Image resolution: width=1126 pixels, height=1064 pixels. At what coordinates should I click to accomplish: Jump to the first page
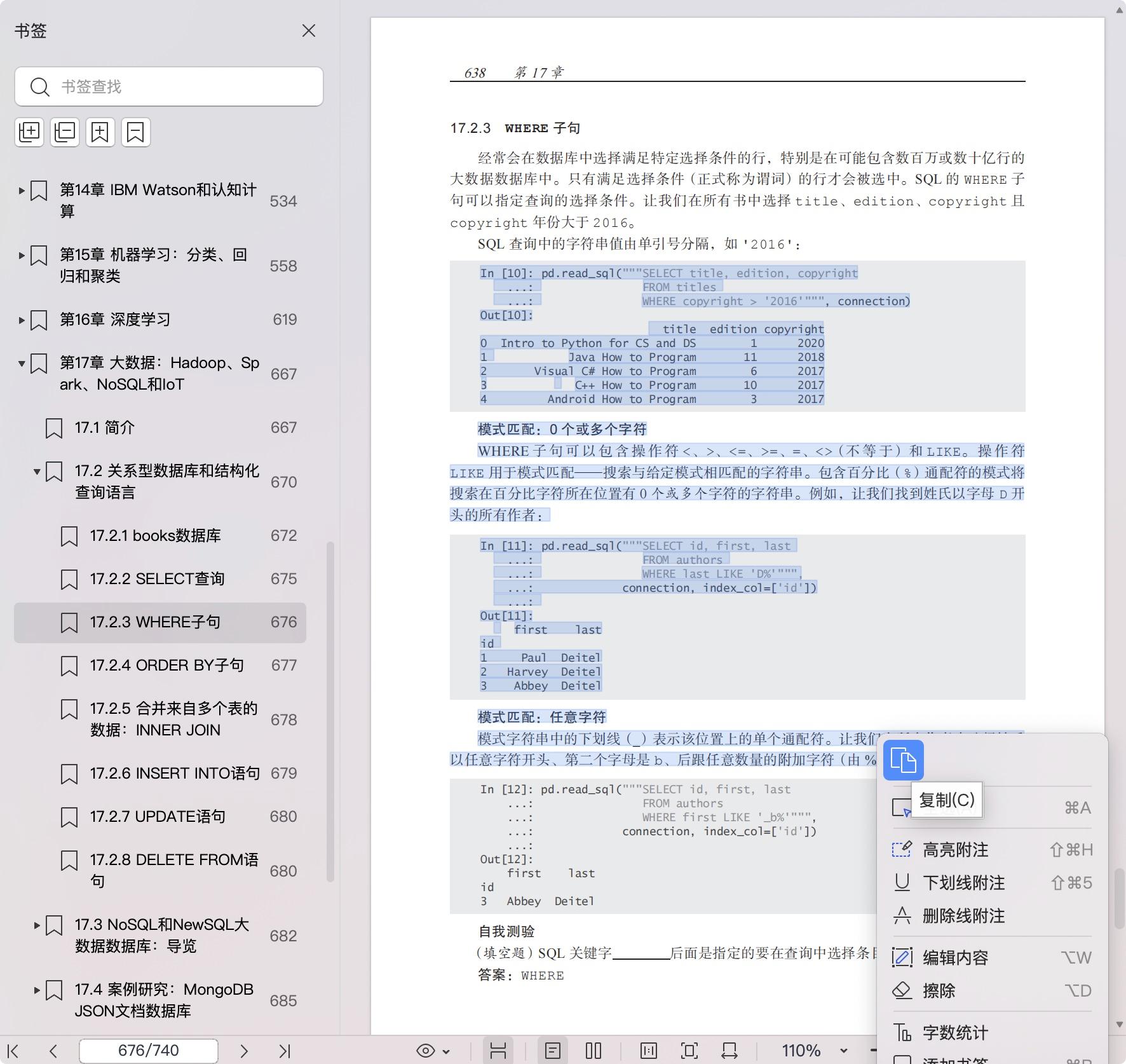point(13,1051)
